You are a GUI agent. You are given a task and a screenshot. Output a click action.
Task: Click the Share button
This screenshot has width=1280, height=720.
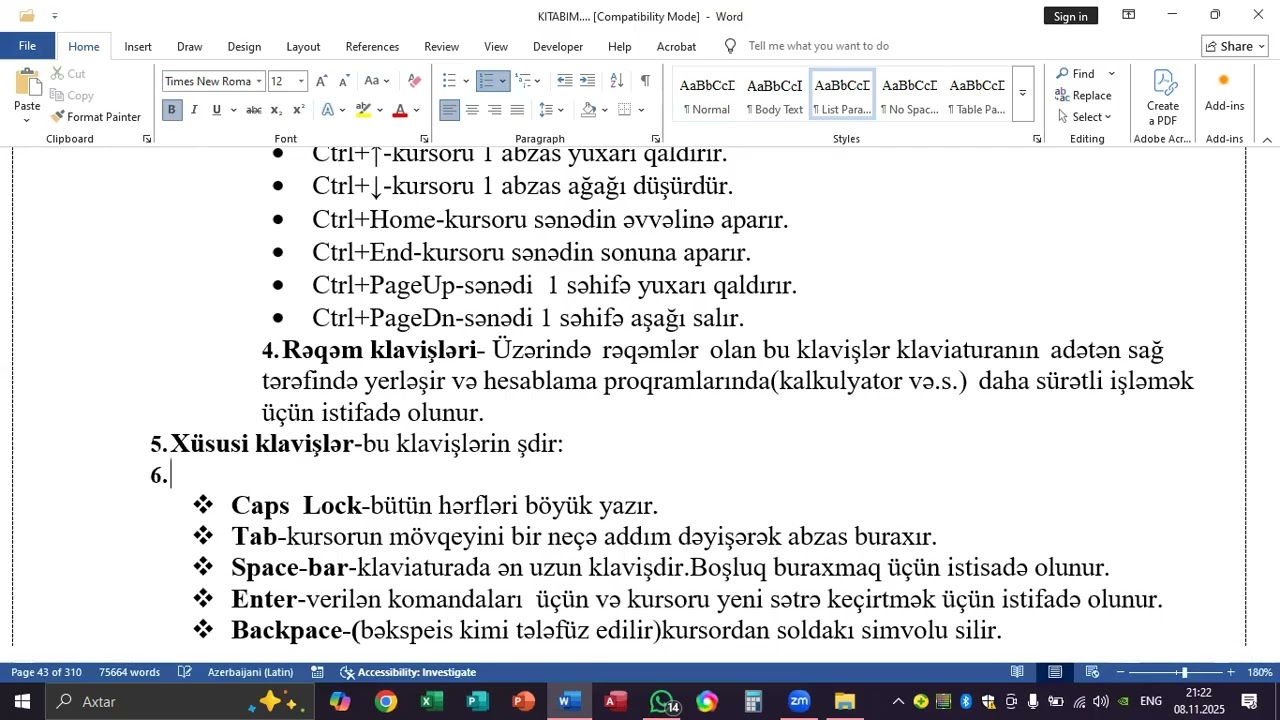tap(1235, 46)
